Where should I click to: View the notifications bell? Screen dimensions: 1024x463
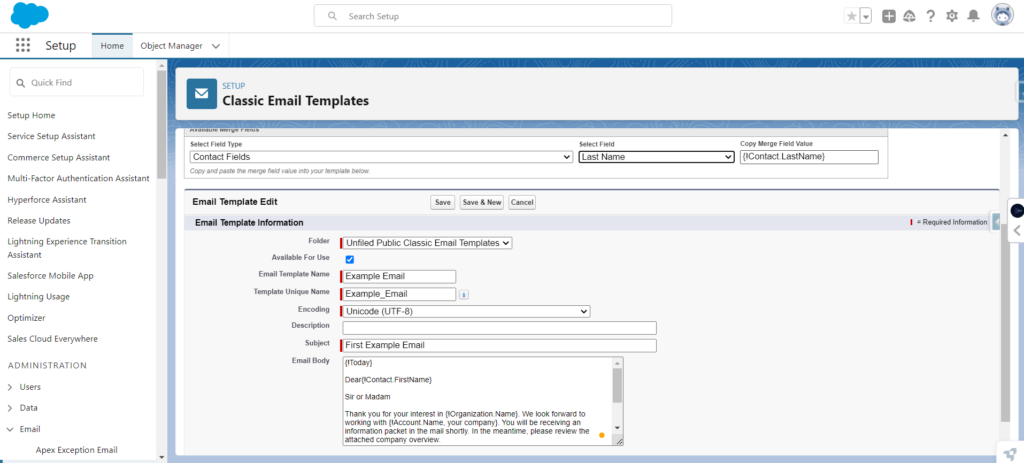pos(973,16)
